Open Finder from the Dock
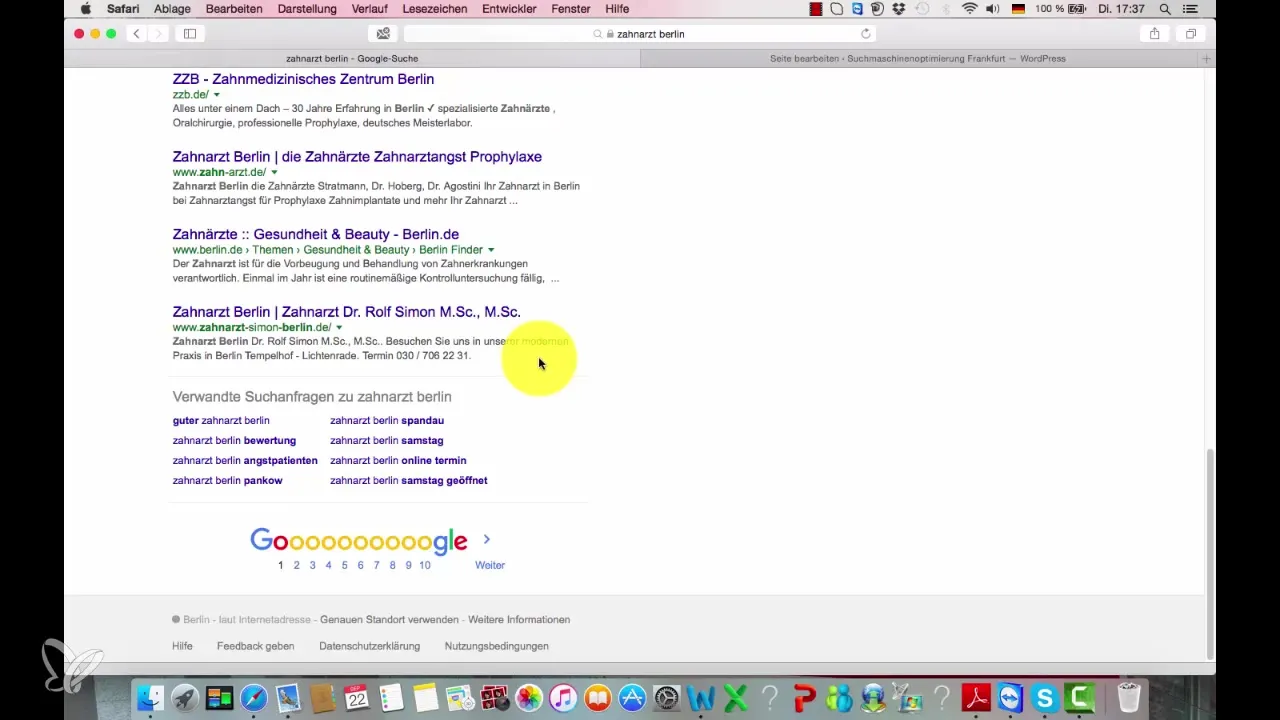 tap(150, 697)
